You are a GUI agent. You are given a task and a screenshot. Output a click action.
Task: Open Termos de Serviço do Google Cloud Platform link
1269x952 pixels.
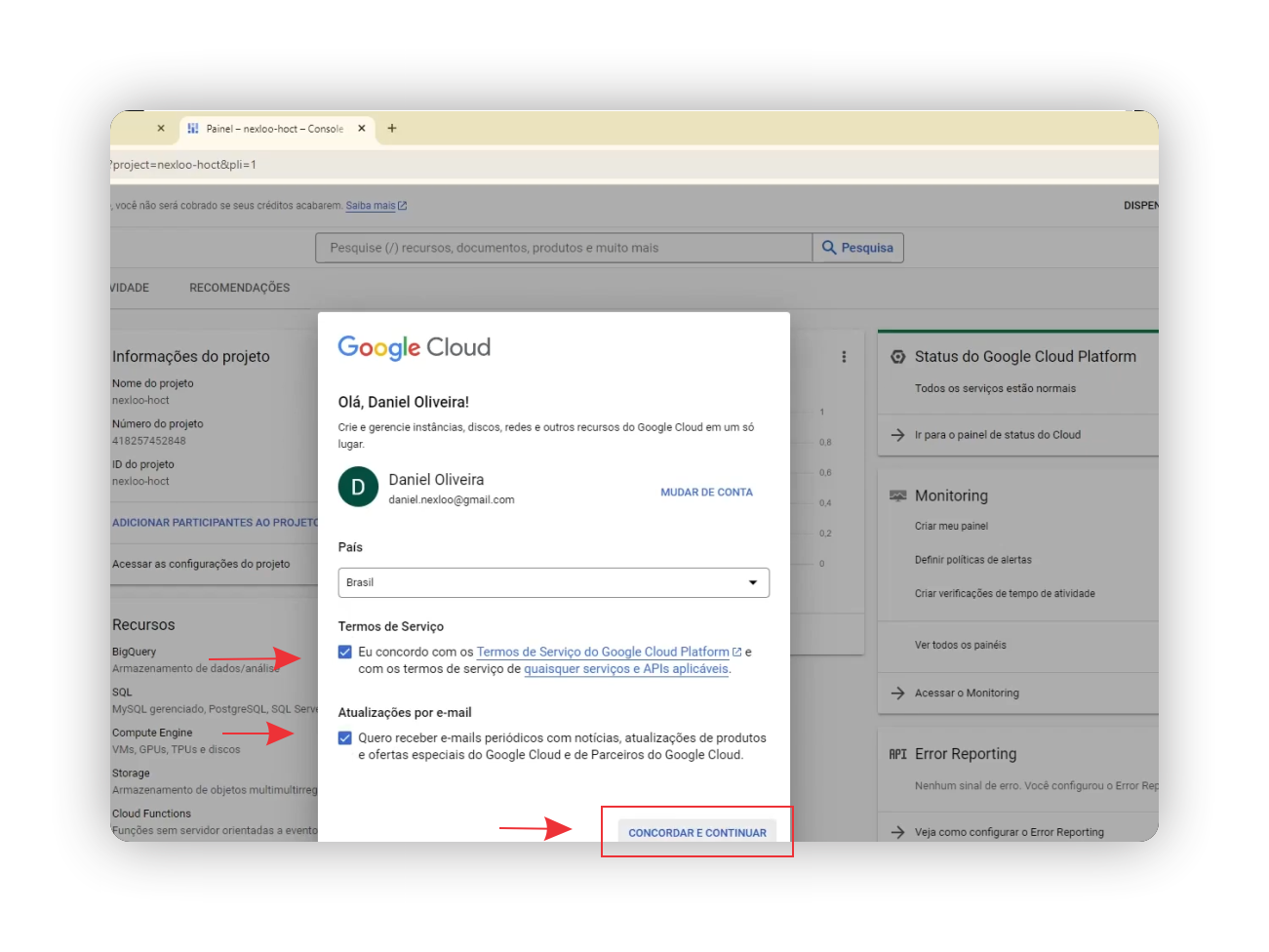[603, 652]
